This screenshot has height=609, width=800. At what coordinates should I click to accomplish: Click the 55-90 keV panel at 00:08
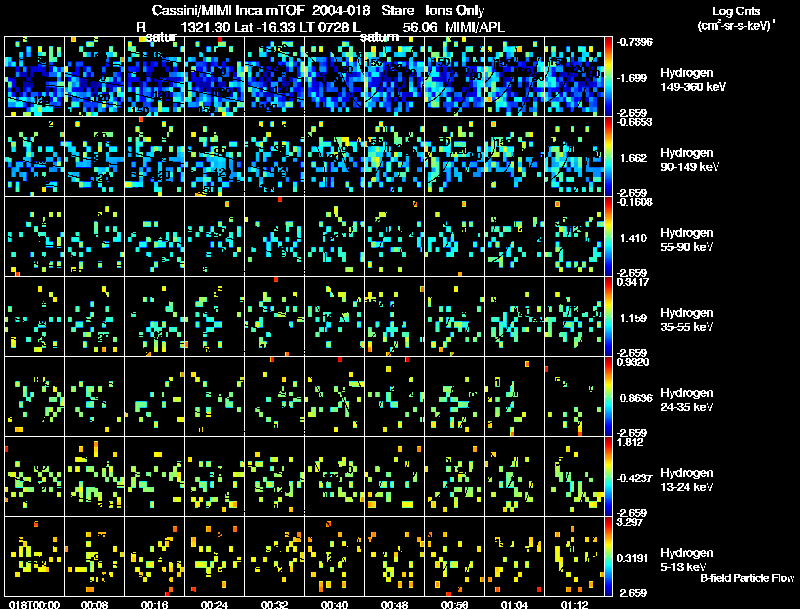click(x=94, y=237)
